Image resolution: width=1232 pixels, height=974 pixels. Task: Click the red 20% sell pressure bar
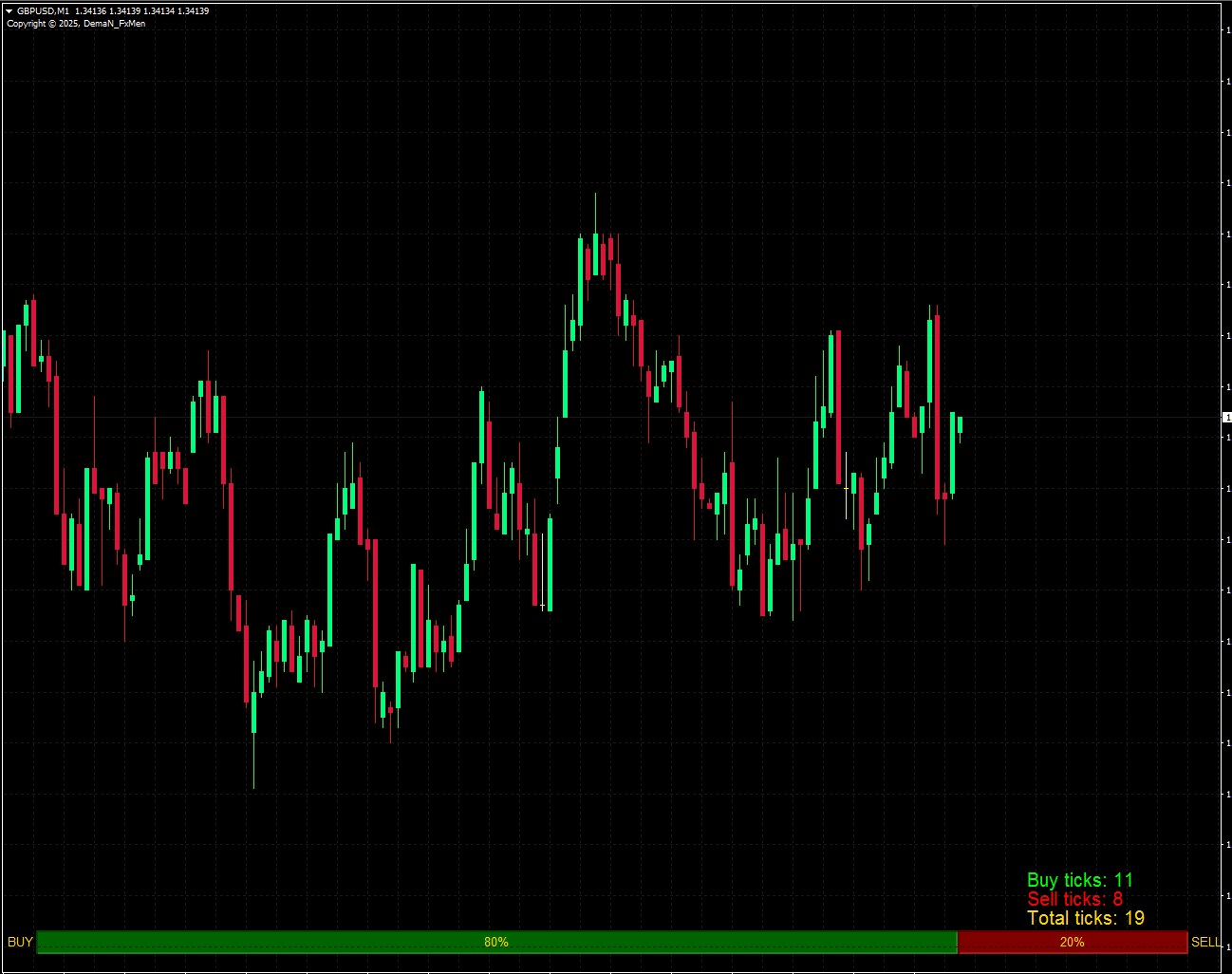[1073, 942]
